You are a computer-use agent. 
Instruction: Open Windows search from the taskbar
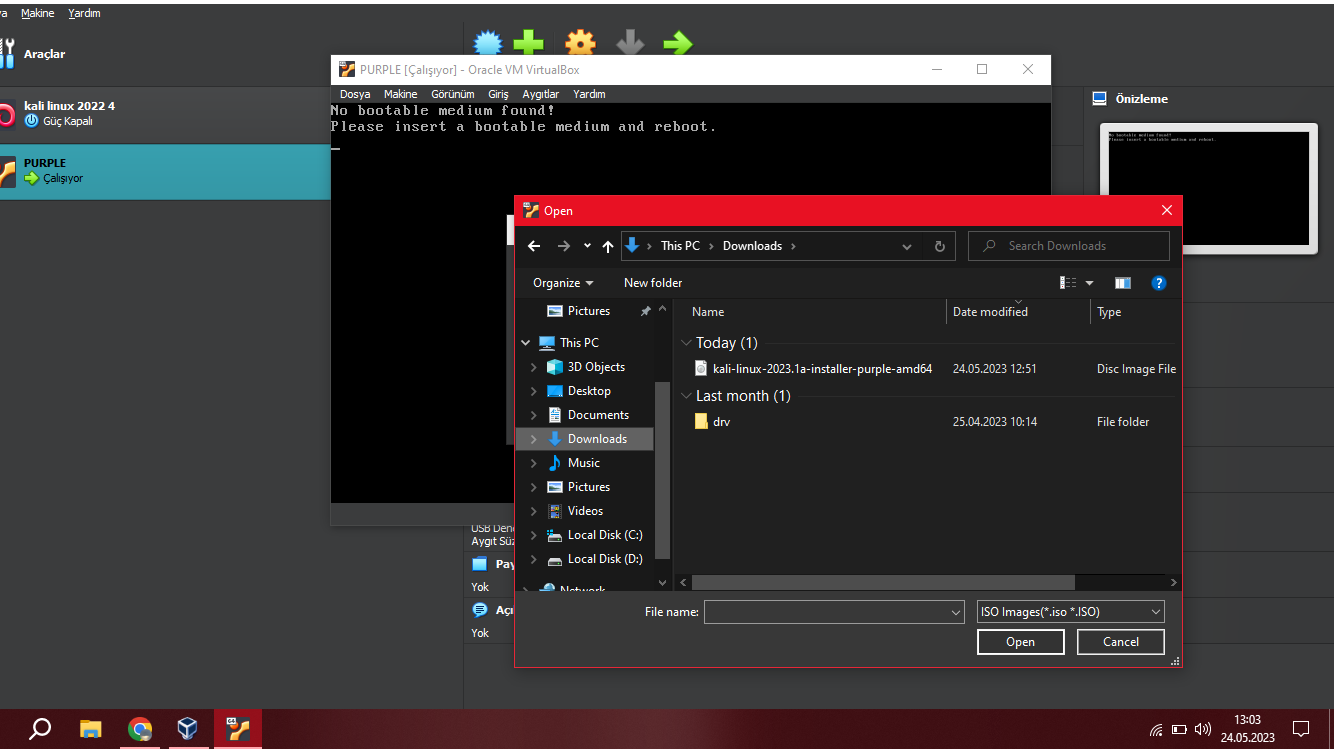tap(40, 729)
